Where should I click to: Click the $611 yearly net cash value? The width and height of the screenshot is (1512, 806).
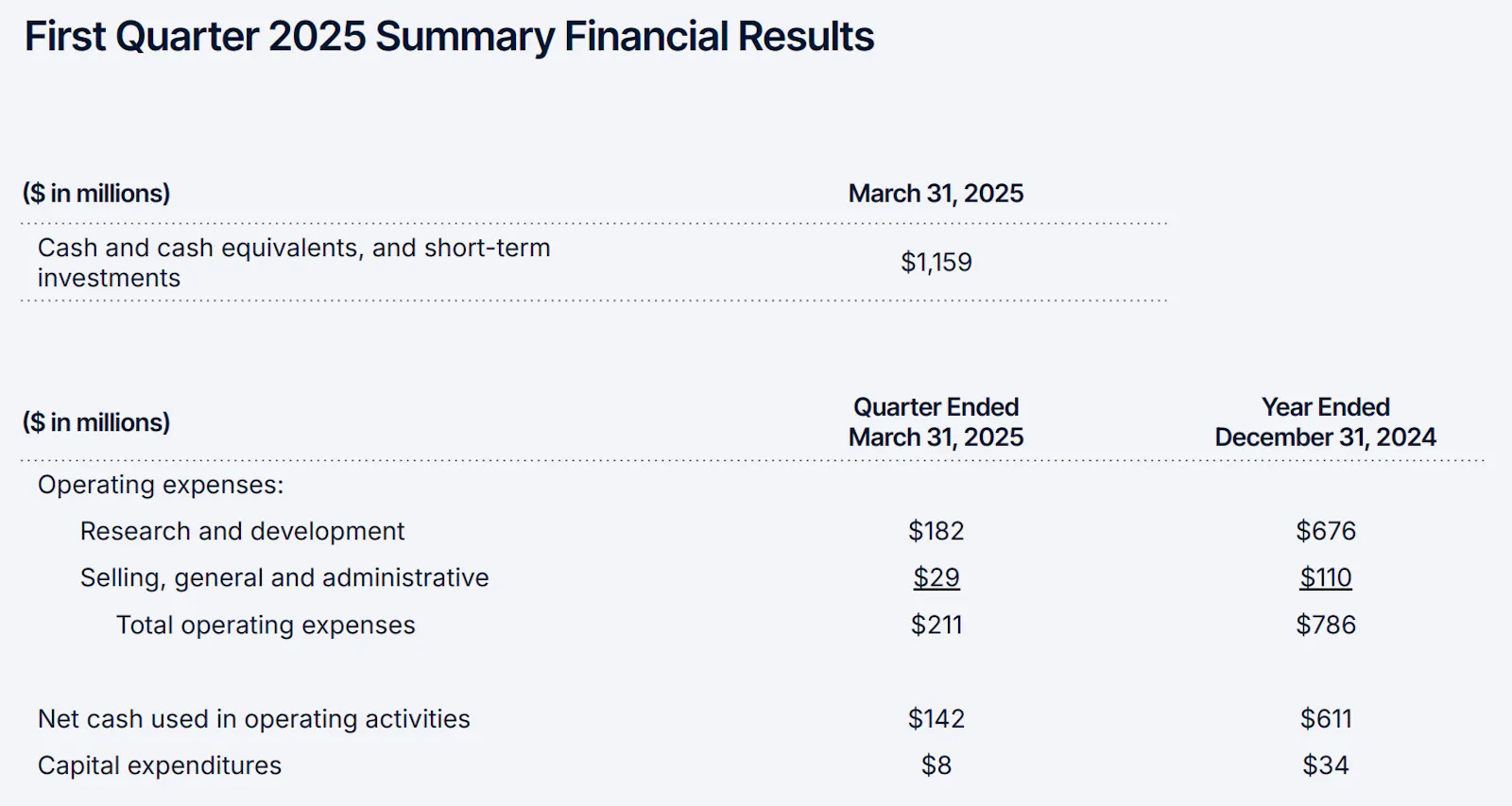tap(1326, 719)
